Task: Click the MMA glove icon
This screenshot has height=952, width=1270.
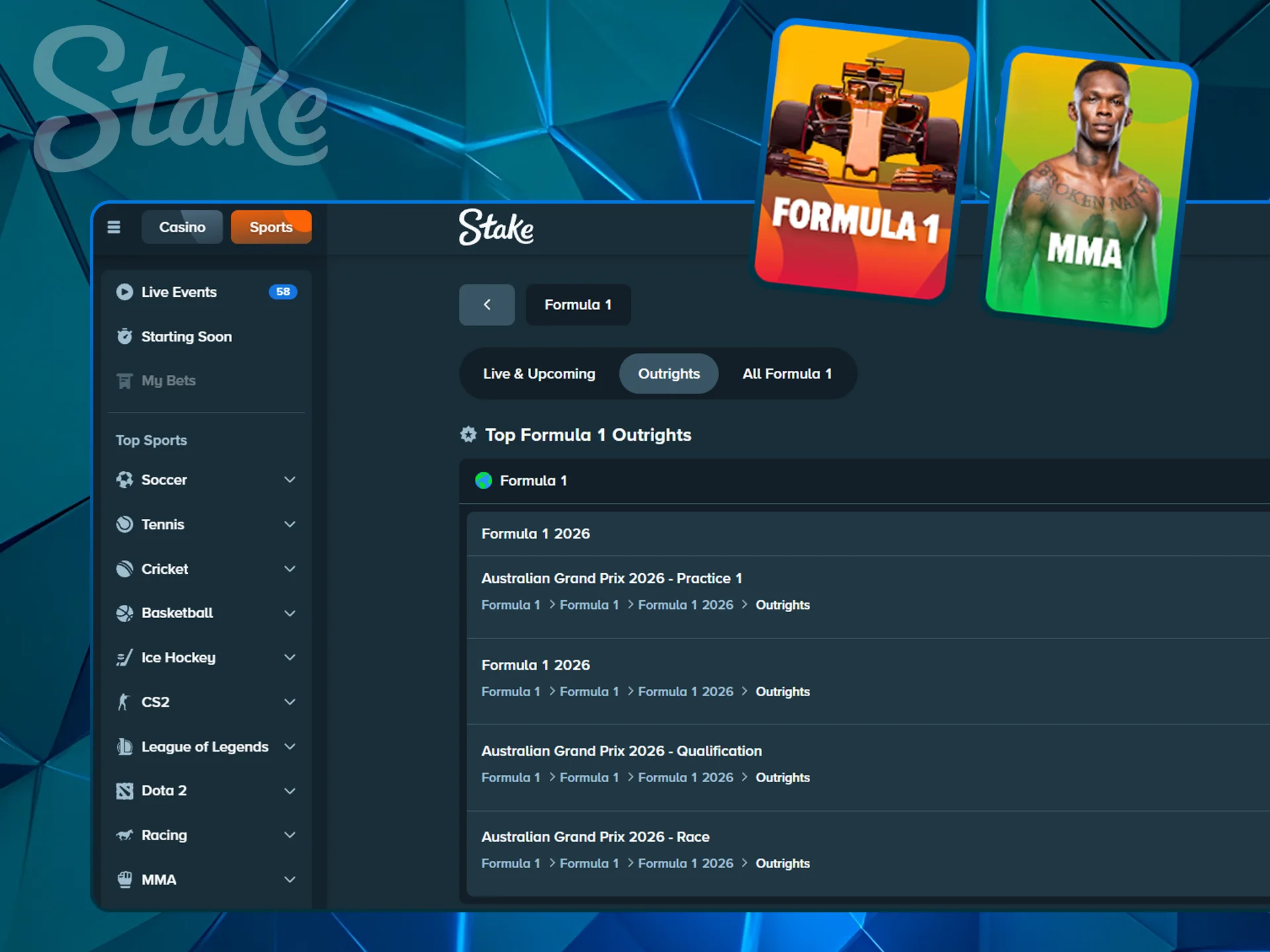Action: click(x=124, y=879)
